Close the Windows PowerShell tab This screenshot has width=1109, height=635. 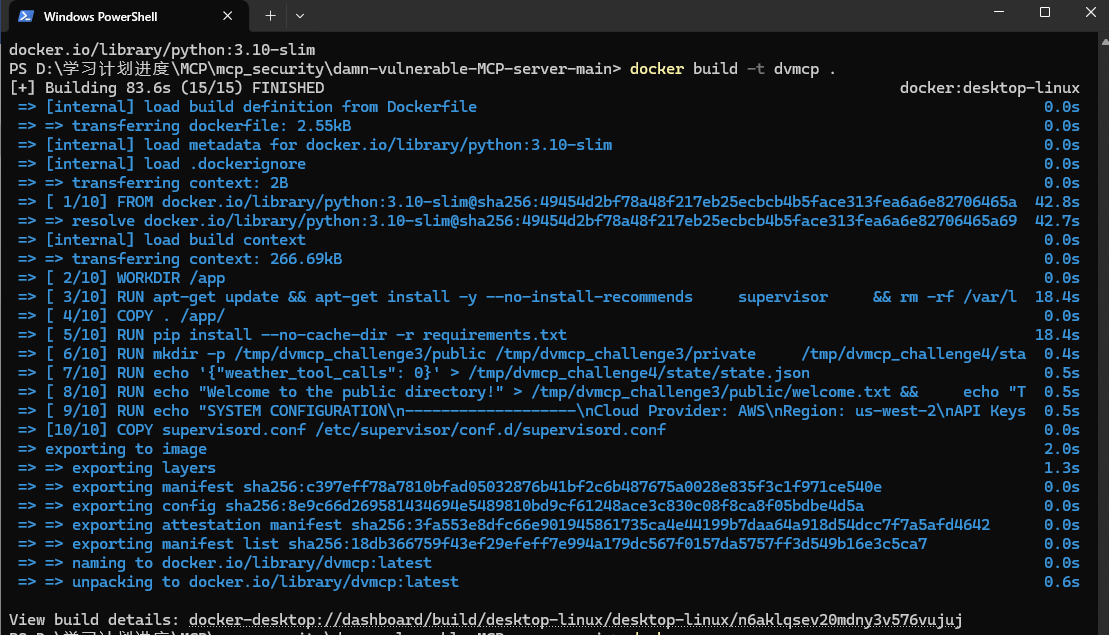click(228, 16)
